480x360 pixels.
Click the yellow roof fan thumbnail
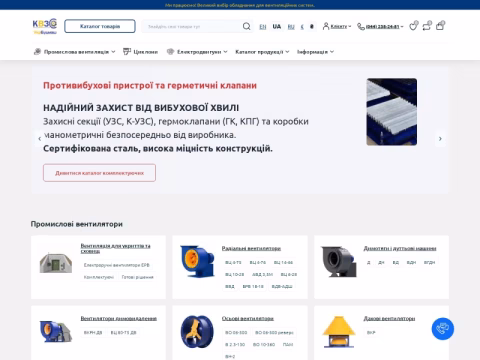[338, 332]
